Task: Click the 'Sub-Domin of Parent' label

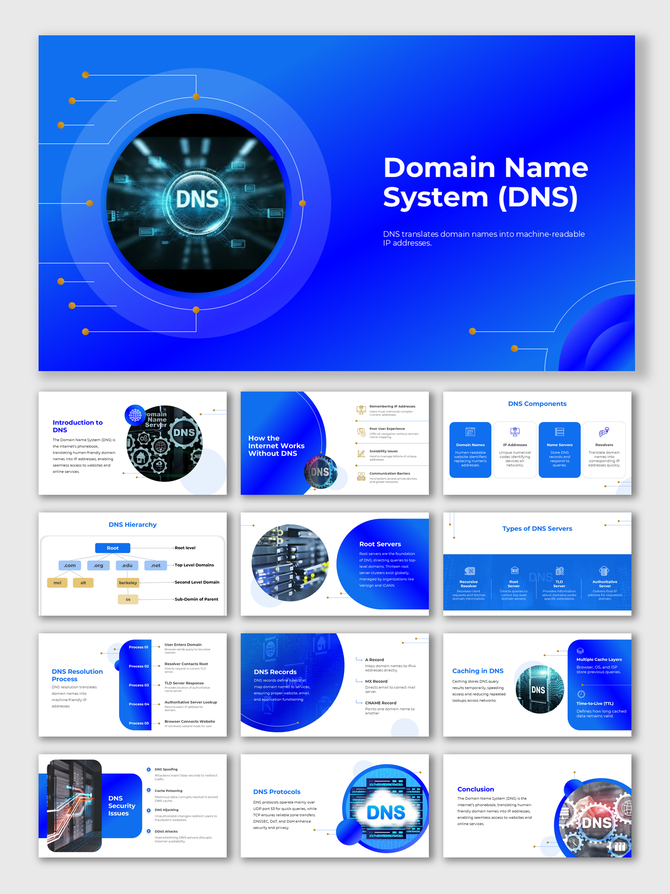Action: (196, 599)
